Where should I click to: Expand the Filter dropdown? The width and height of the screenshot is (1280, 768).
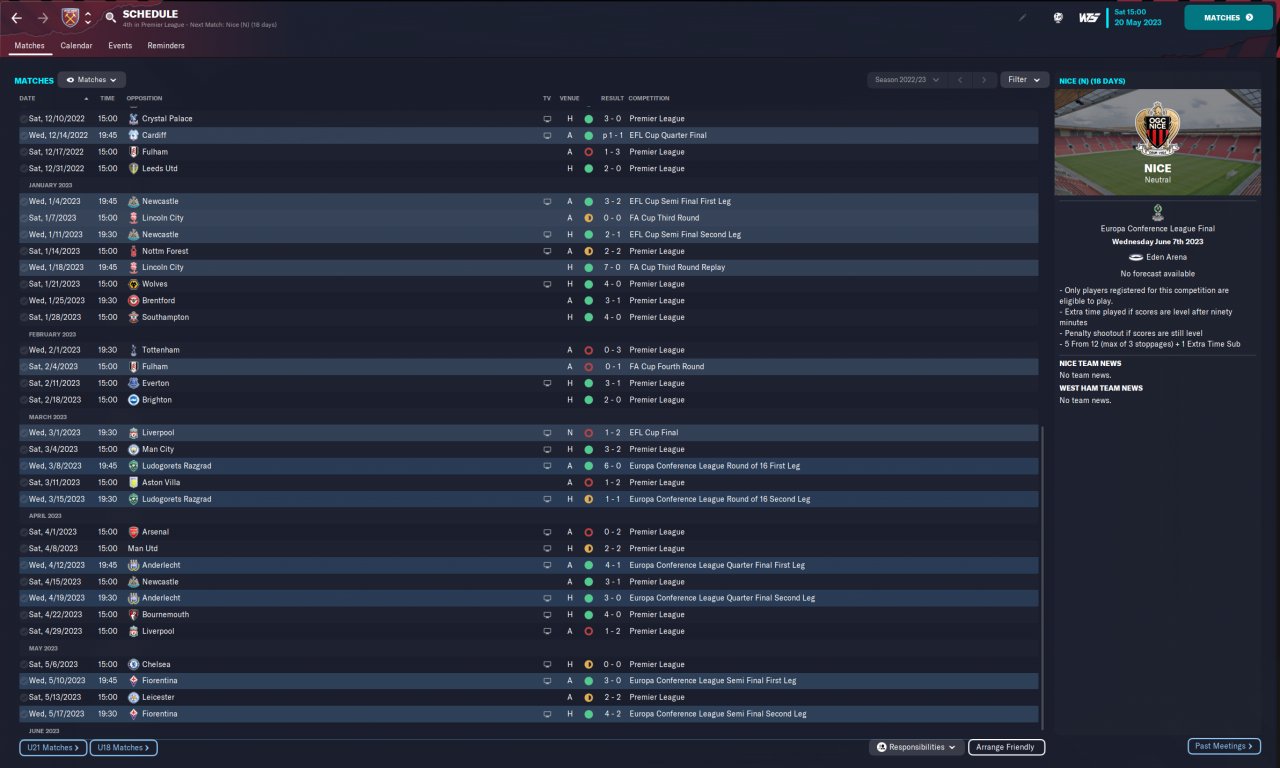(1024, 80)
